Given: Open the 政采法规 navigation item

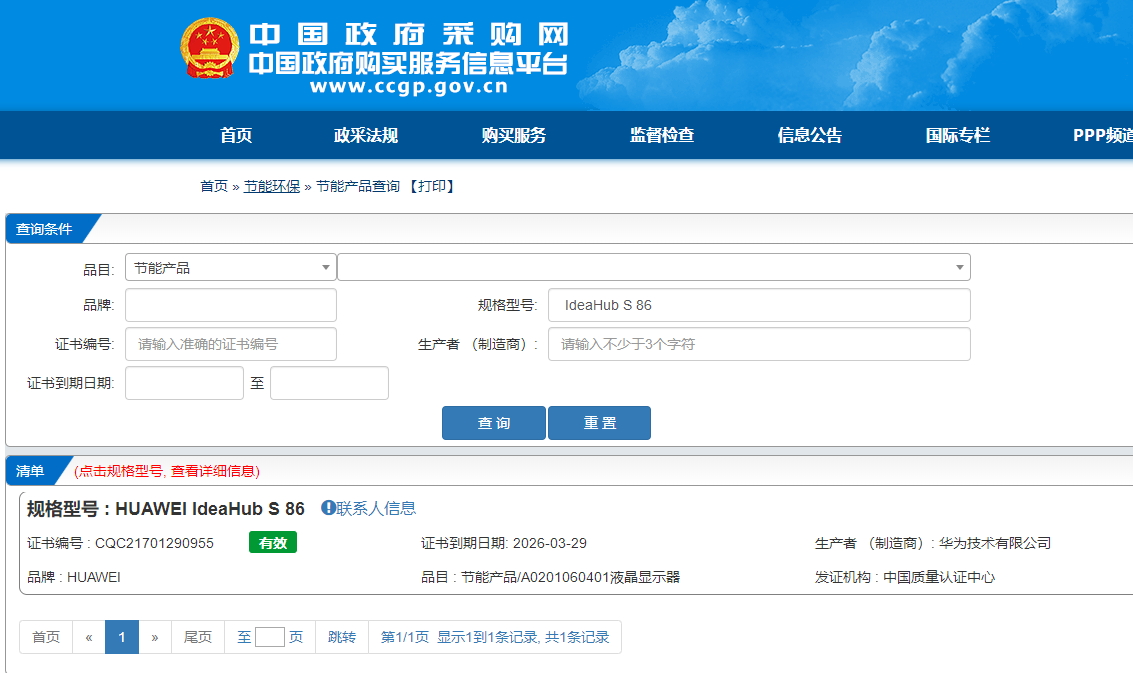Looking at the screenshot, I should (x=366, y=135).
